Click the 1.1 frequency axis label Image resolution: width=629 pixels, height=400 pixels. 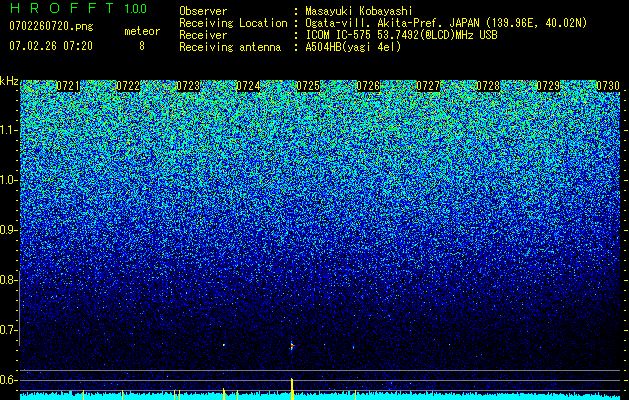[8, 130]
